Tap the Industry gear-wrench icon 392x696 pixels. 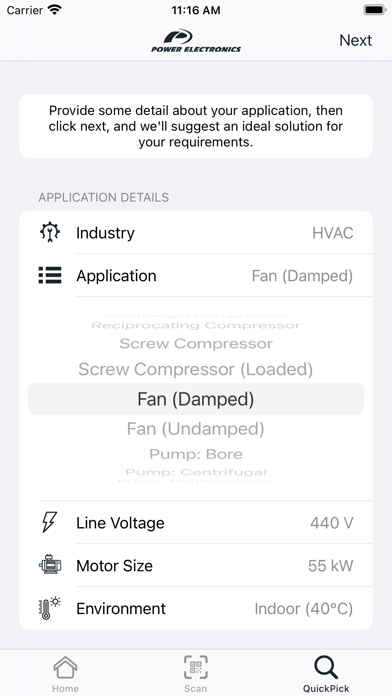pyautogui.click(x=50, y=233)
